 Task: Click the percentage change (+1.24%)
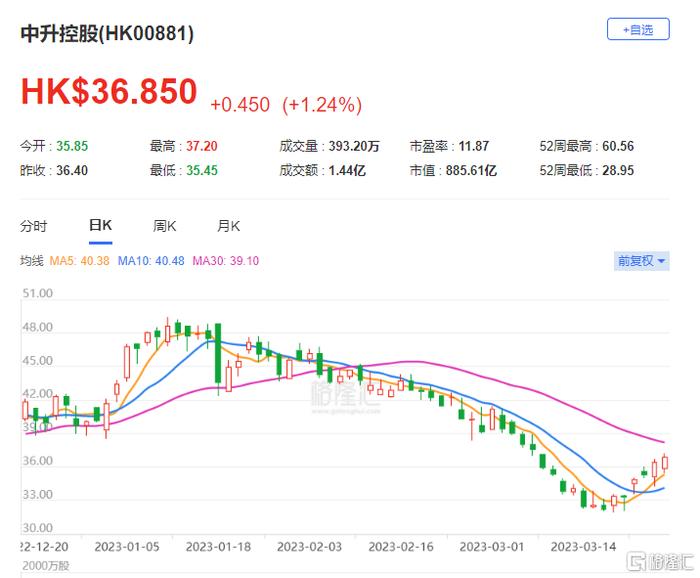tap(322, 105)
